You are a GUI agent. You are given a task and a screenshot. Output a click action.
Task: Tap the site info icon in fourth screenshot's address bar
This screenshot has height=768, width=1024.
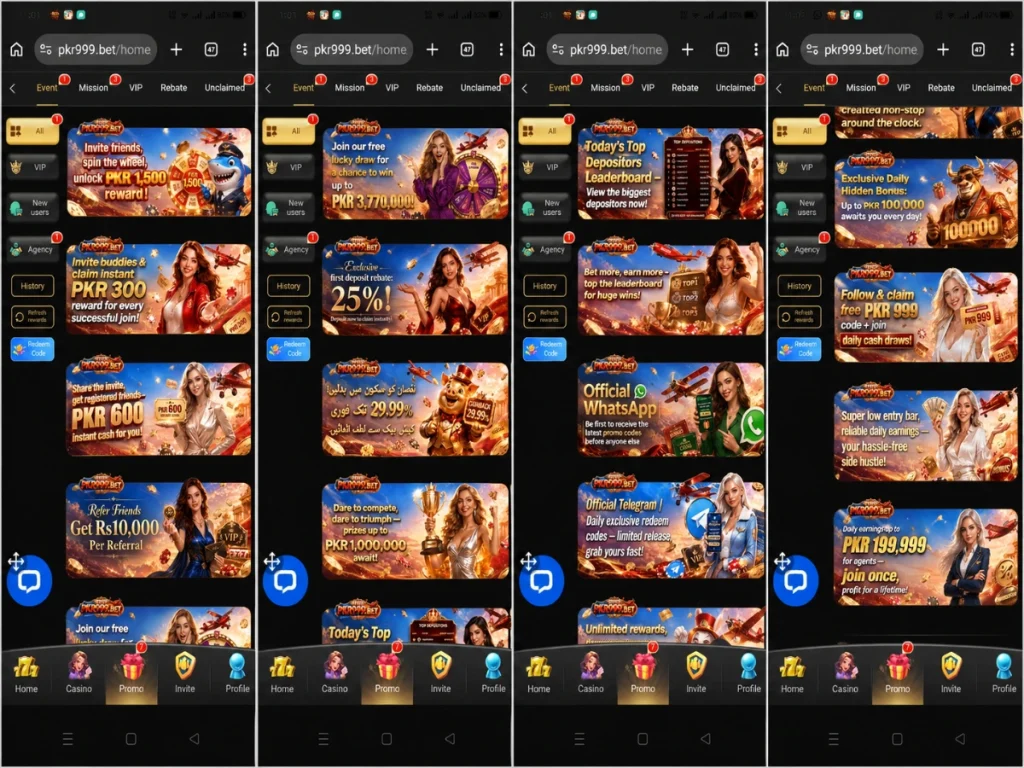point(812,50)
